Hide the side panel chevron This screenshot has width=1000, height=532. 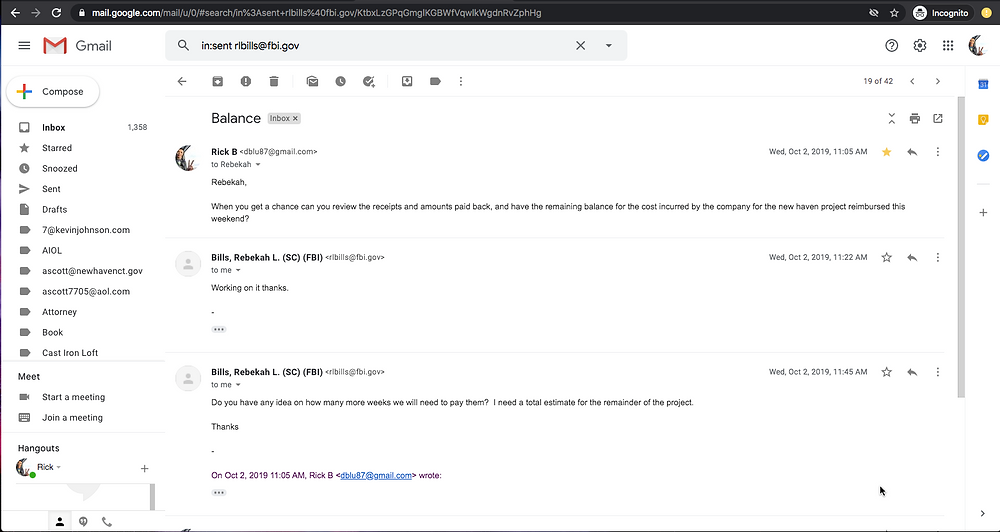coord(983,514)
